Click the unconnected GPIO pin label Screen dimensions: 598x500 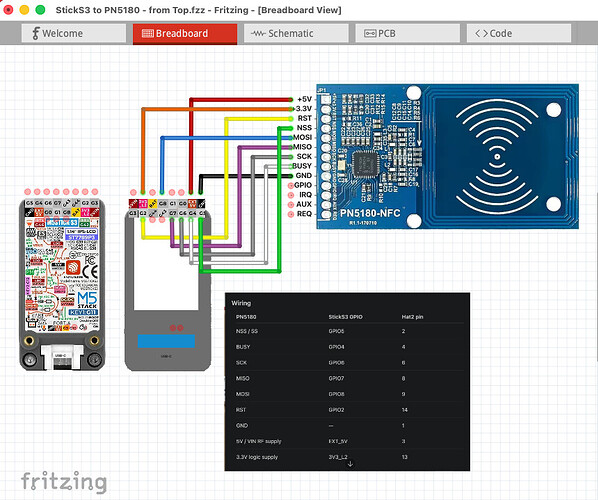point(303,185)
